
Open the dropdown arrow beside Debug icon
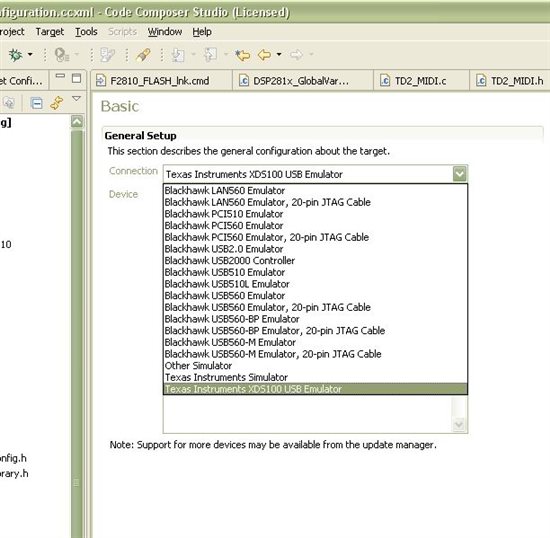coord(30,54)
